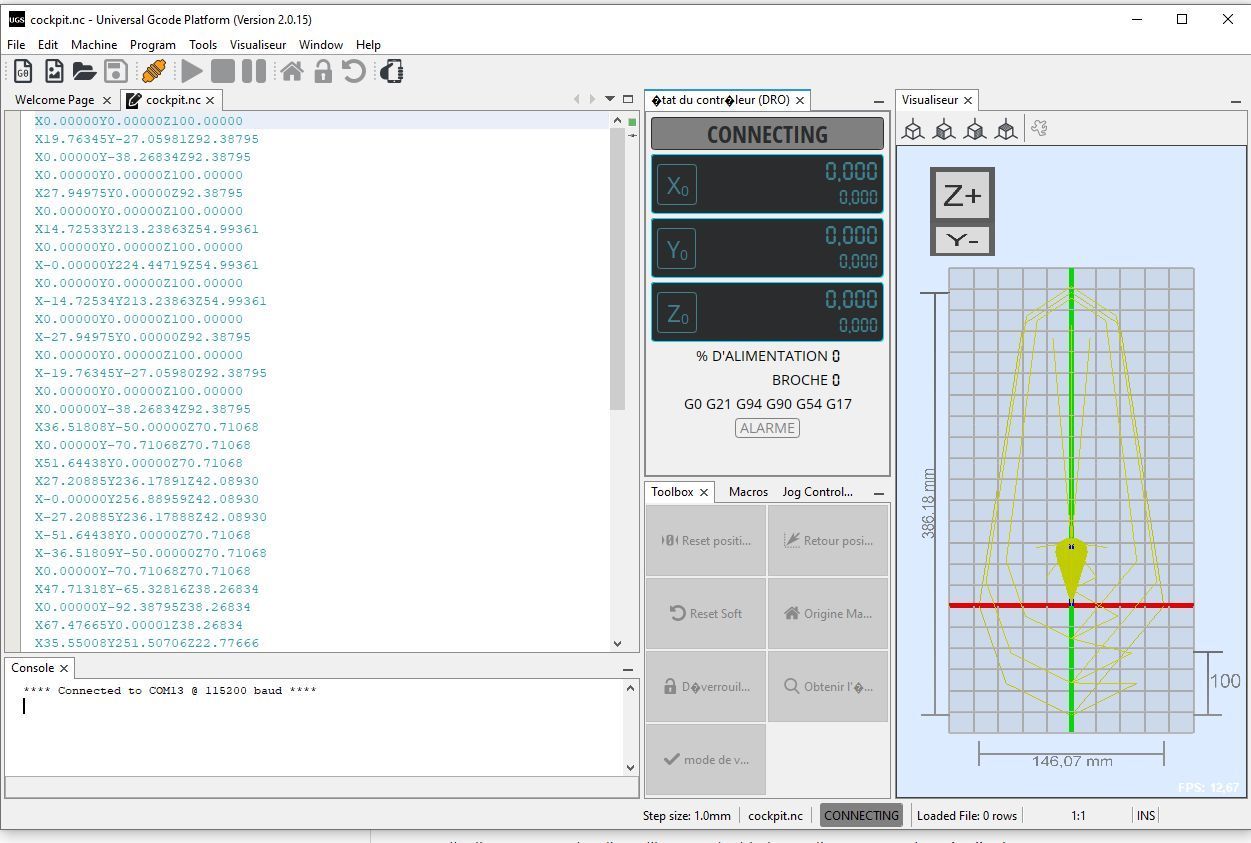Click the X0 zero-axis button in DRO
This screenshot has height=843, width=1251.
click(677, 185)
